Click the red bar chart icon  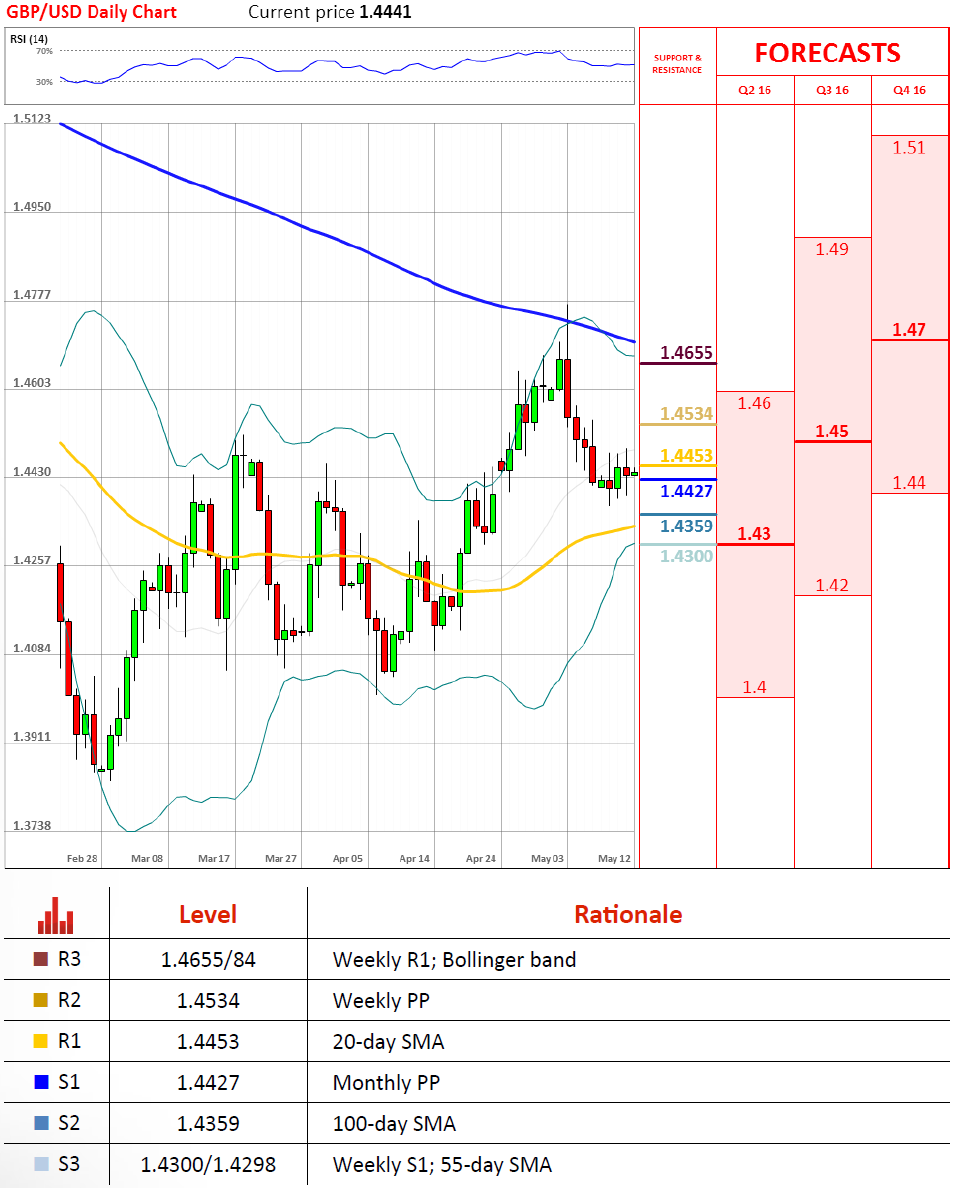click(55, 915)
